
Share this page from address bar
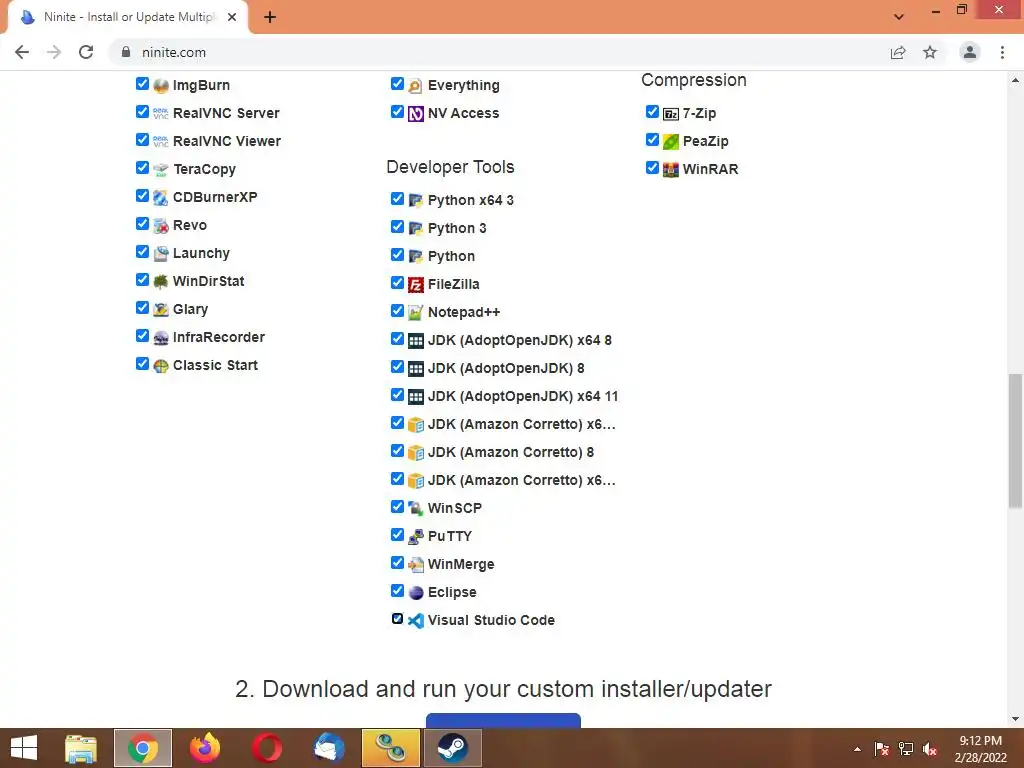898,52
